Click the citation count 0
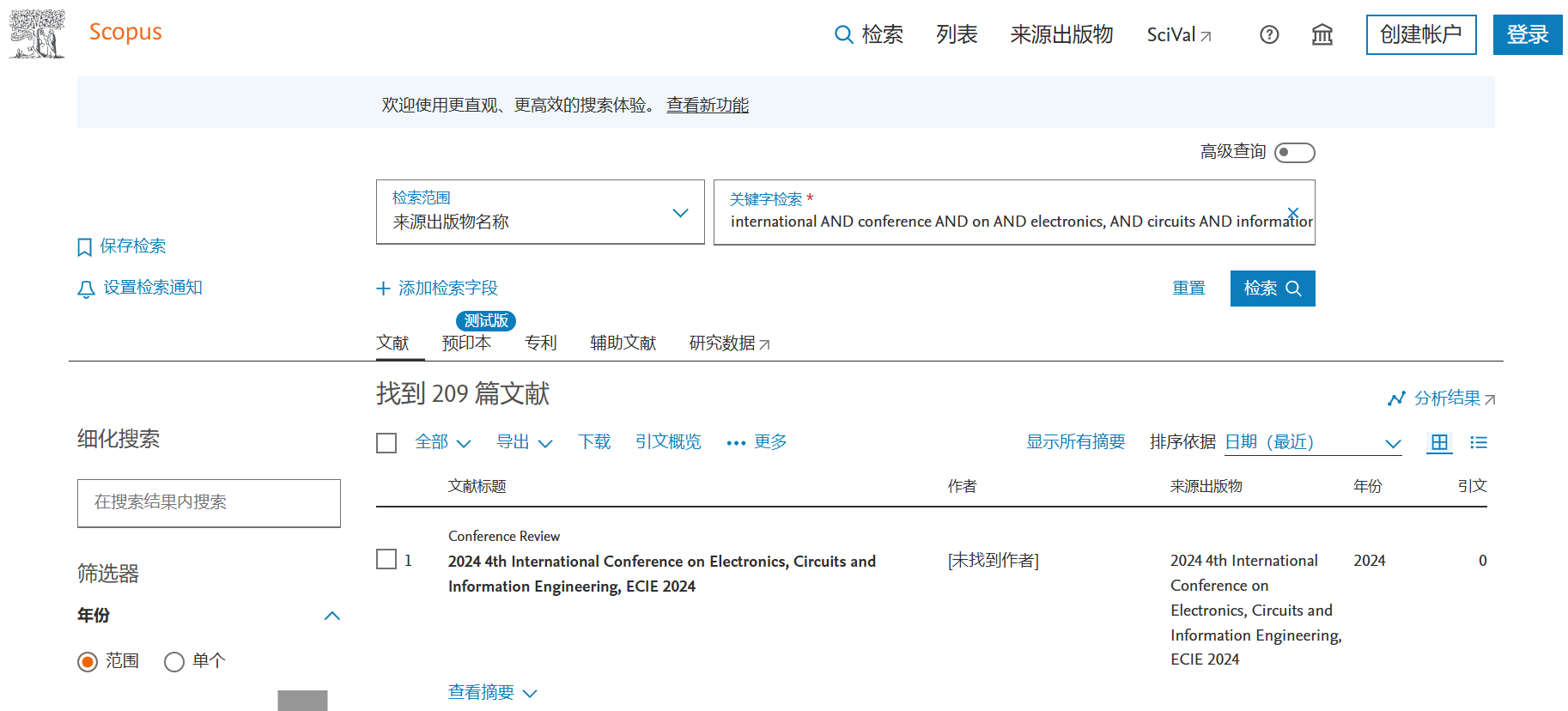1568x711 pixels. (1483, 561)
